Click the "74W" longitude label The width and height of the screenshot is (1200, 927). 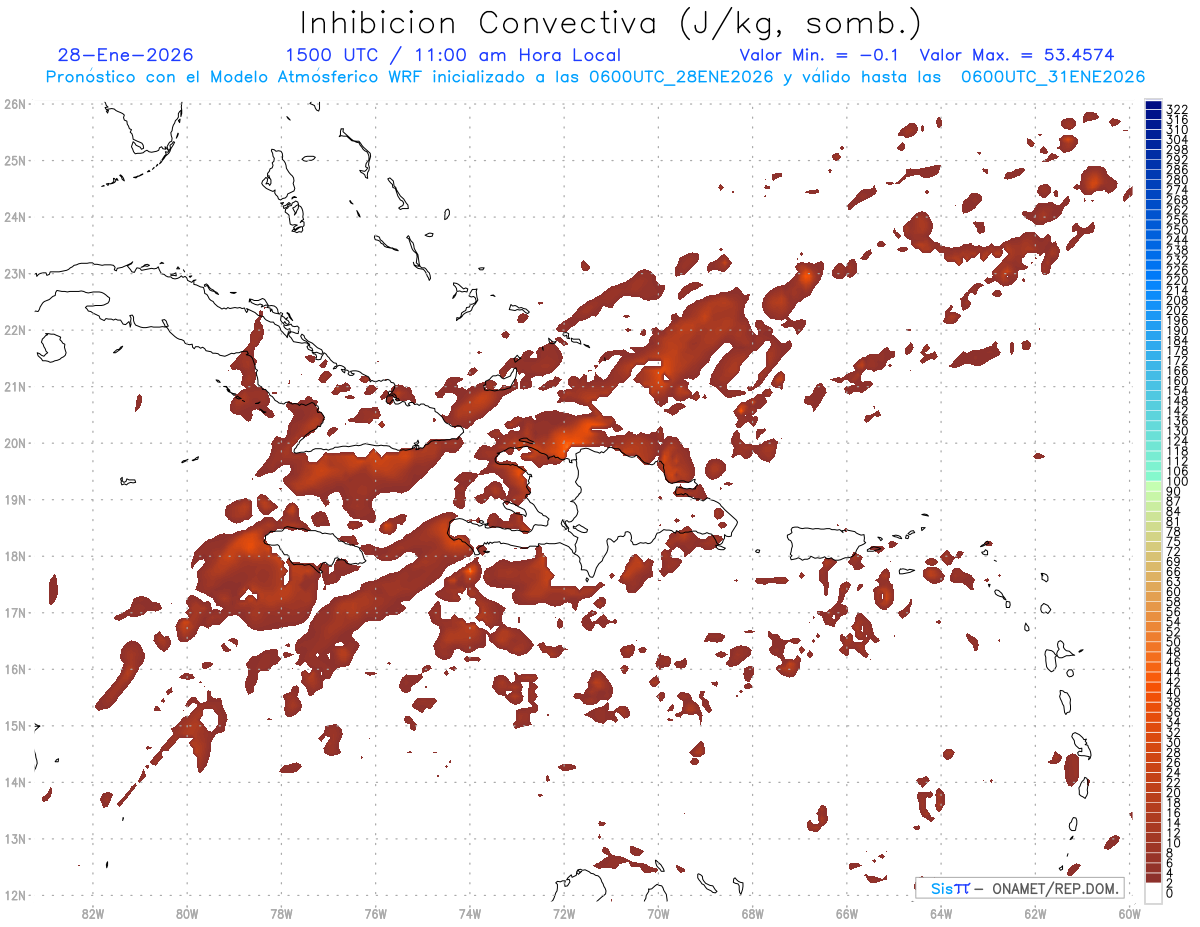coord(469,913)
